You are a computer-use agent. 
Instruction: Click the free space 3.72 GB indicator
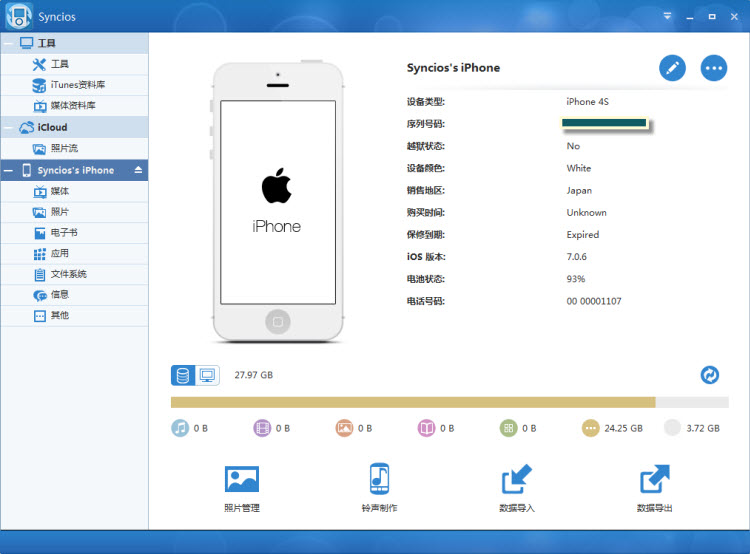[673, 428]
